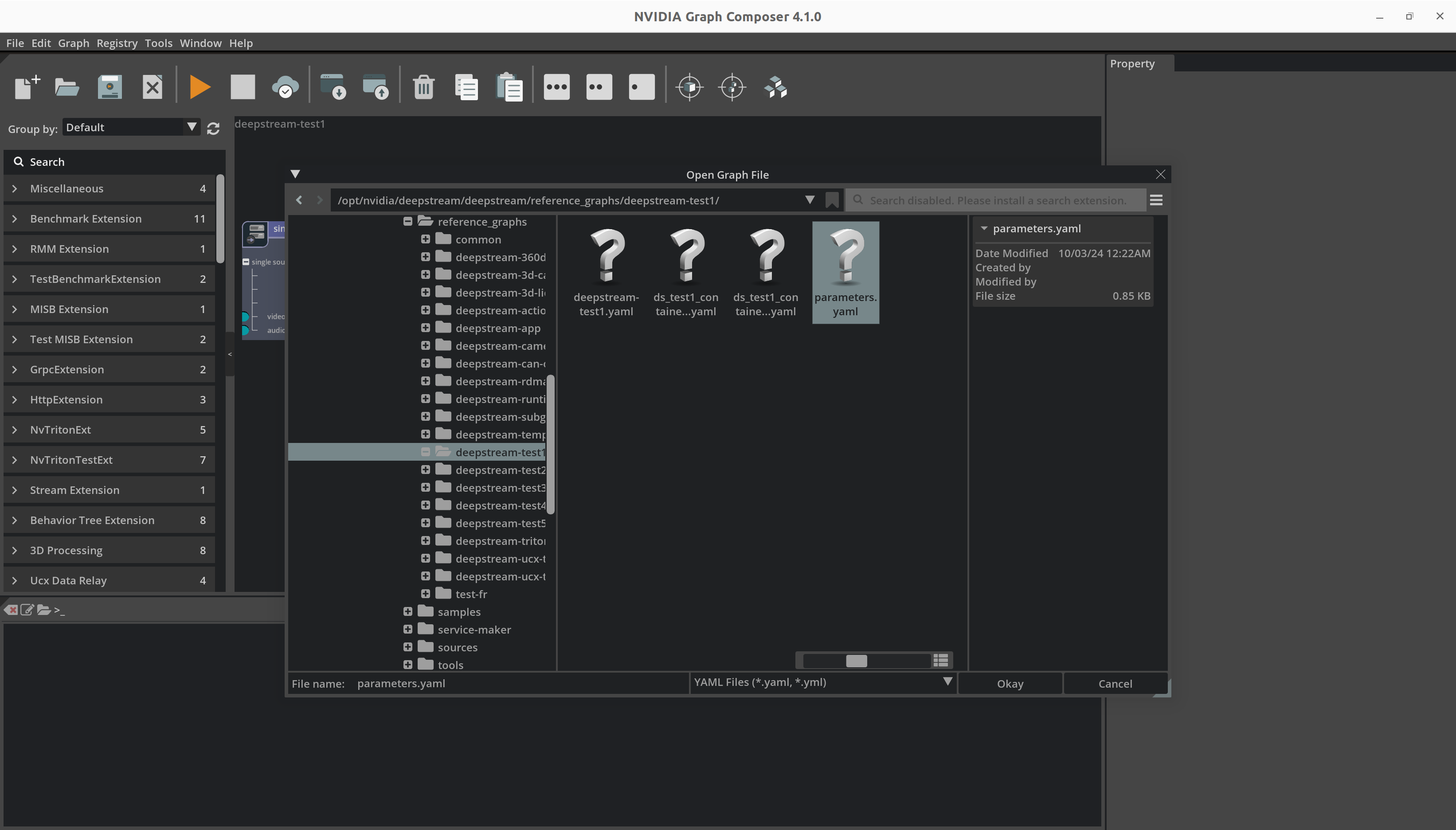
Task: Click the three-dots toolbar icon
Action: click(x=557, y=87)
